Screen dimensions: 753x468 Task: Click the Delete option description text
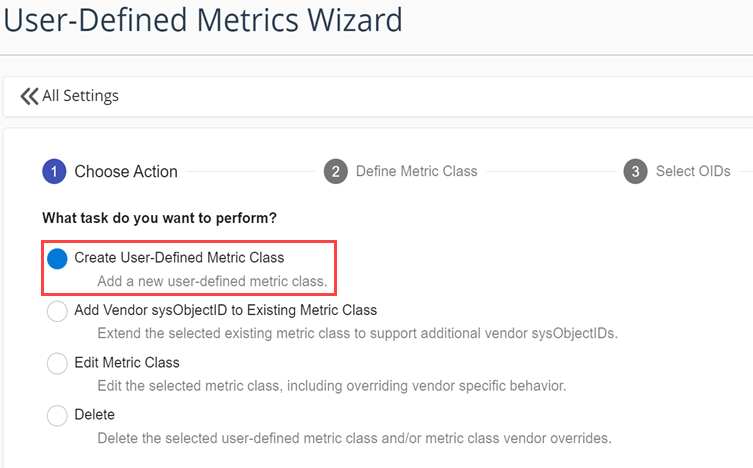coord(354,438)
